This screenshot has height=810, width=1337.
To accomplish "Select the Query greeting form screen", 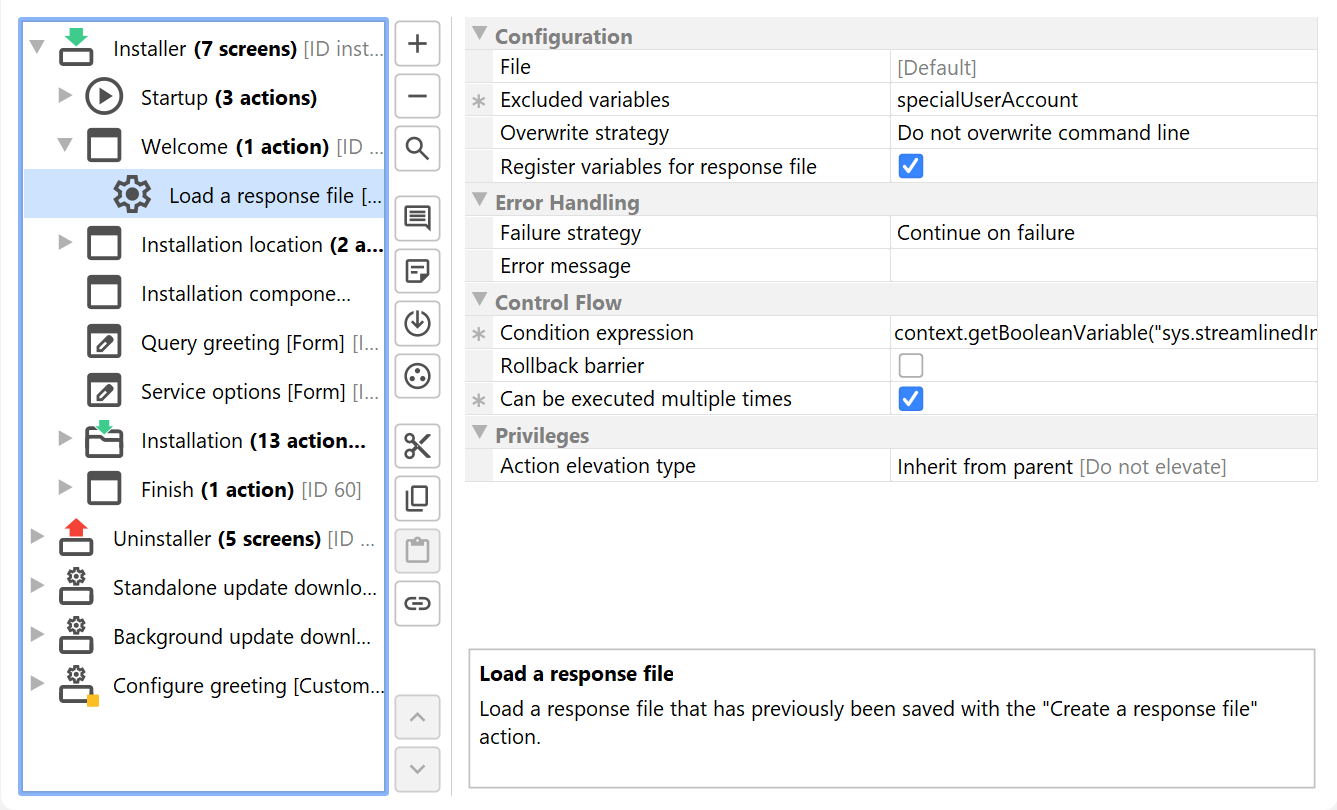I will pos(243,343).
